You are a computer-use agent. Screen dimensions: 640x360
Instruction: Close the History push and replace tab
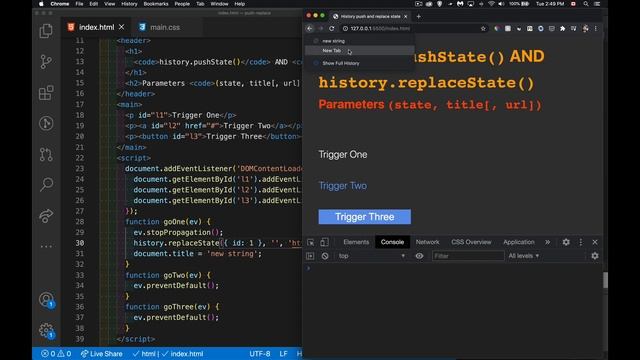405,16
